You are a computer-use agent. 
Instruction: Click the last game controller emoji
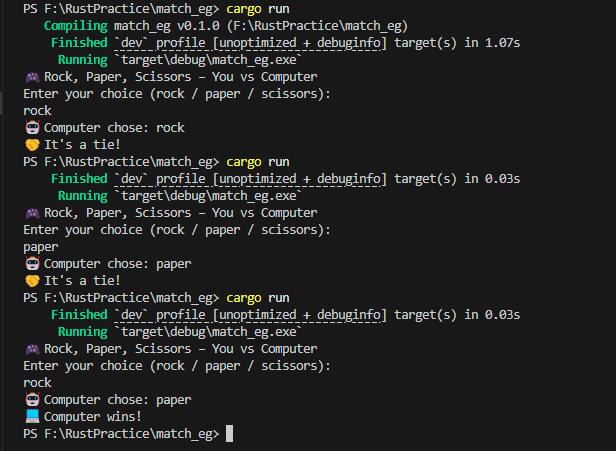(32, 349)
